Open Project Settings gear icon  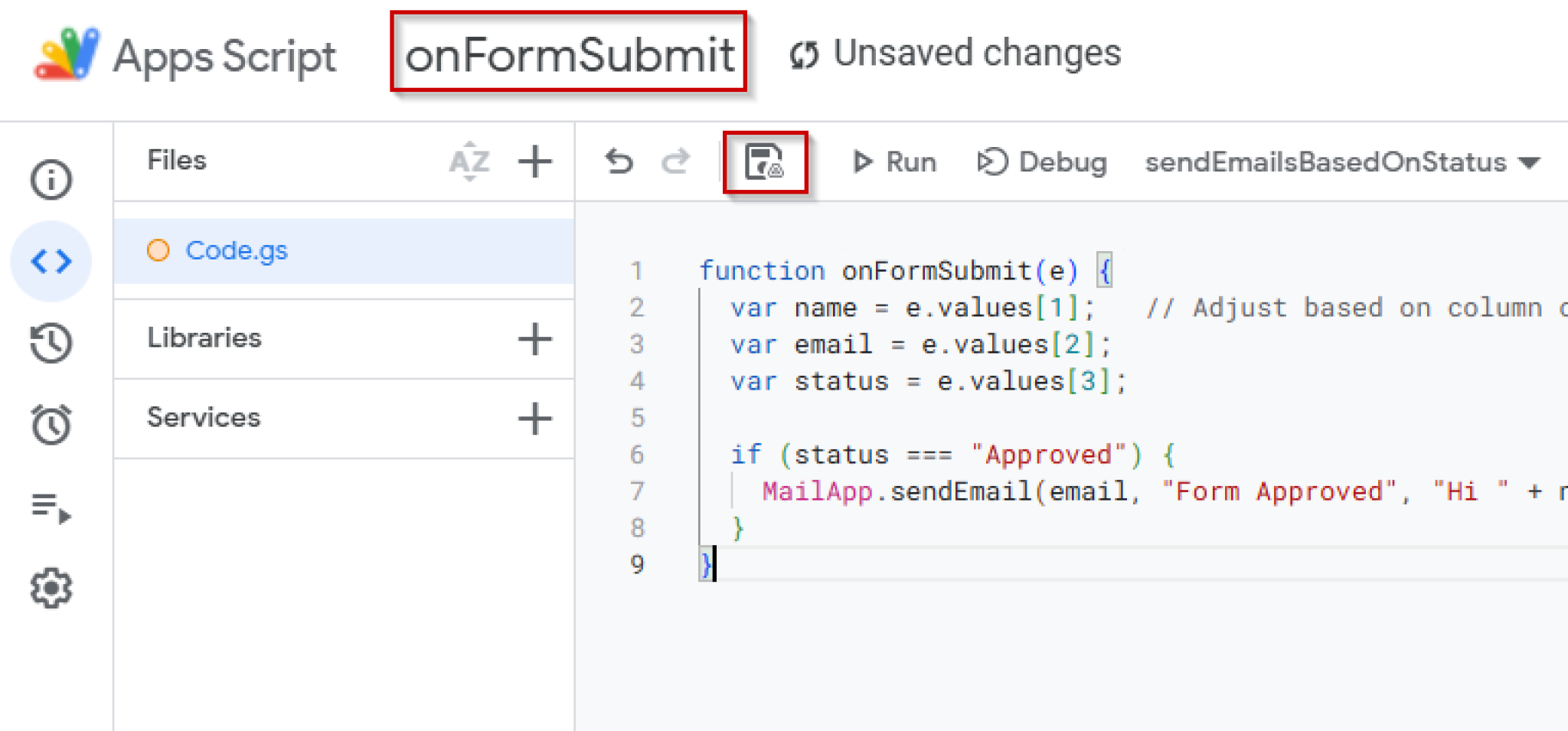click(x=51, y=588)
